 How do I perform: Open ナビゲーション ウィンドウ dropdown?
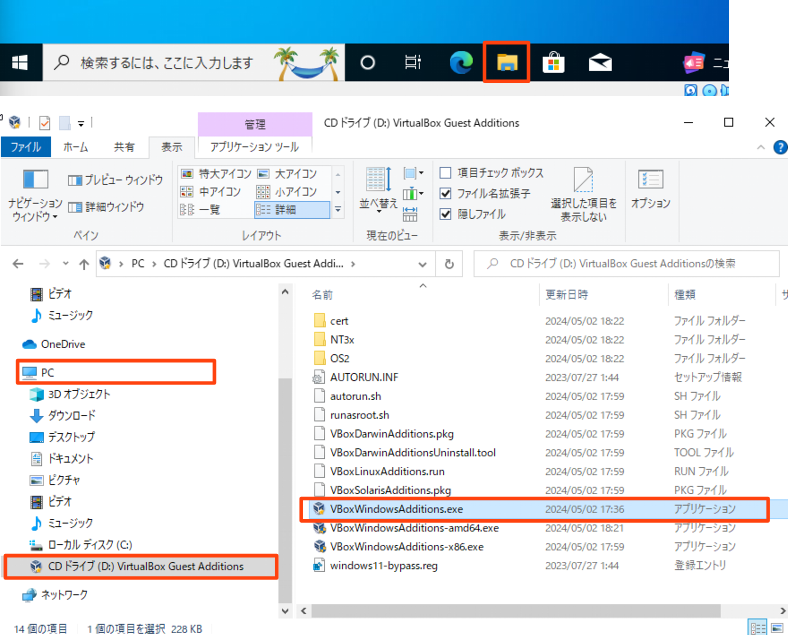(35, 196)
